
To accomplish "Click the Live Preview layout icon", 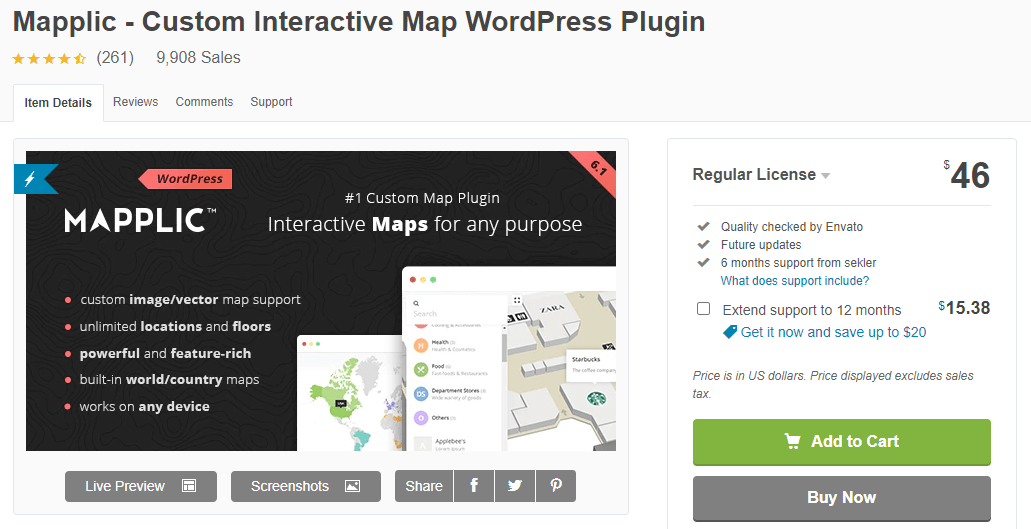I will [189, 486].
